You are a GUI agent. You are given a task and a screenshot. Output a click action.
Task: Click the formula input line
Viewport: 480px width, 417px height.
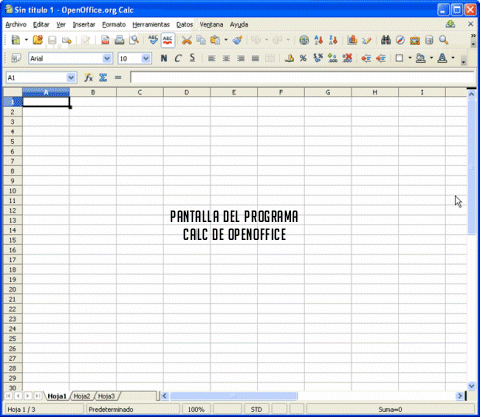click(x=302, y=78)
